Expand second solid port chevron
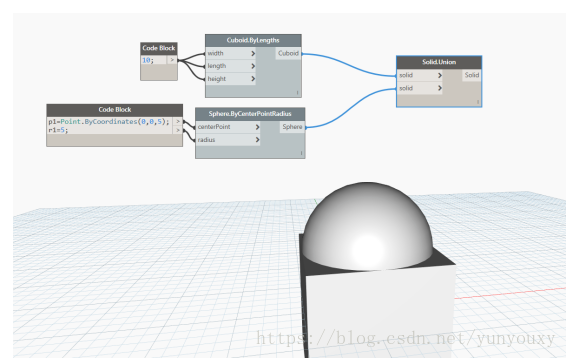 pos(440,88)
